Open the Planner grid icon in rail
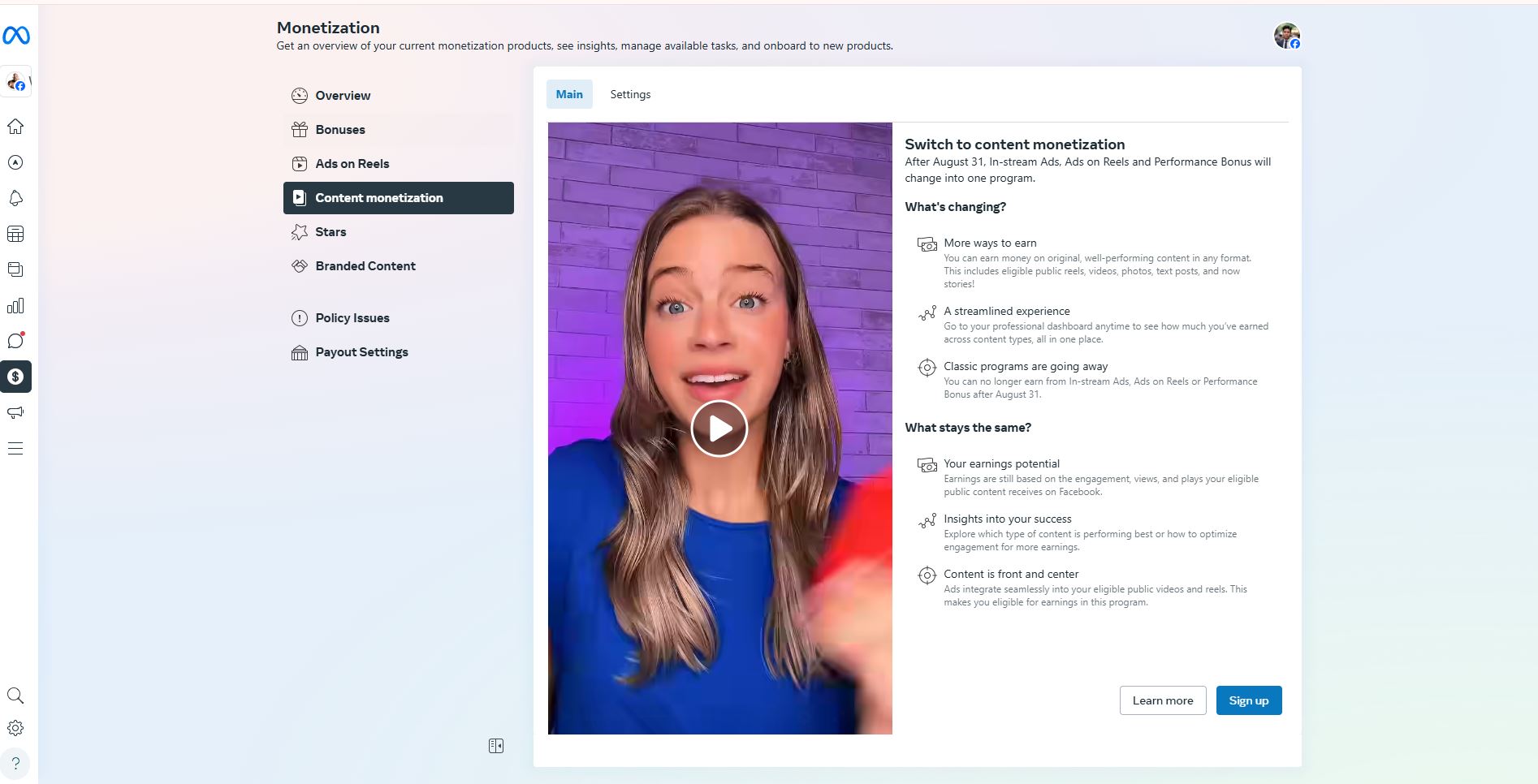1538x784 pixels. [15, 234]
